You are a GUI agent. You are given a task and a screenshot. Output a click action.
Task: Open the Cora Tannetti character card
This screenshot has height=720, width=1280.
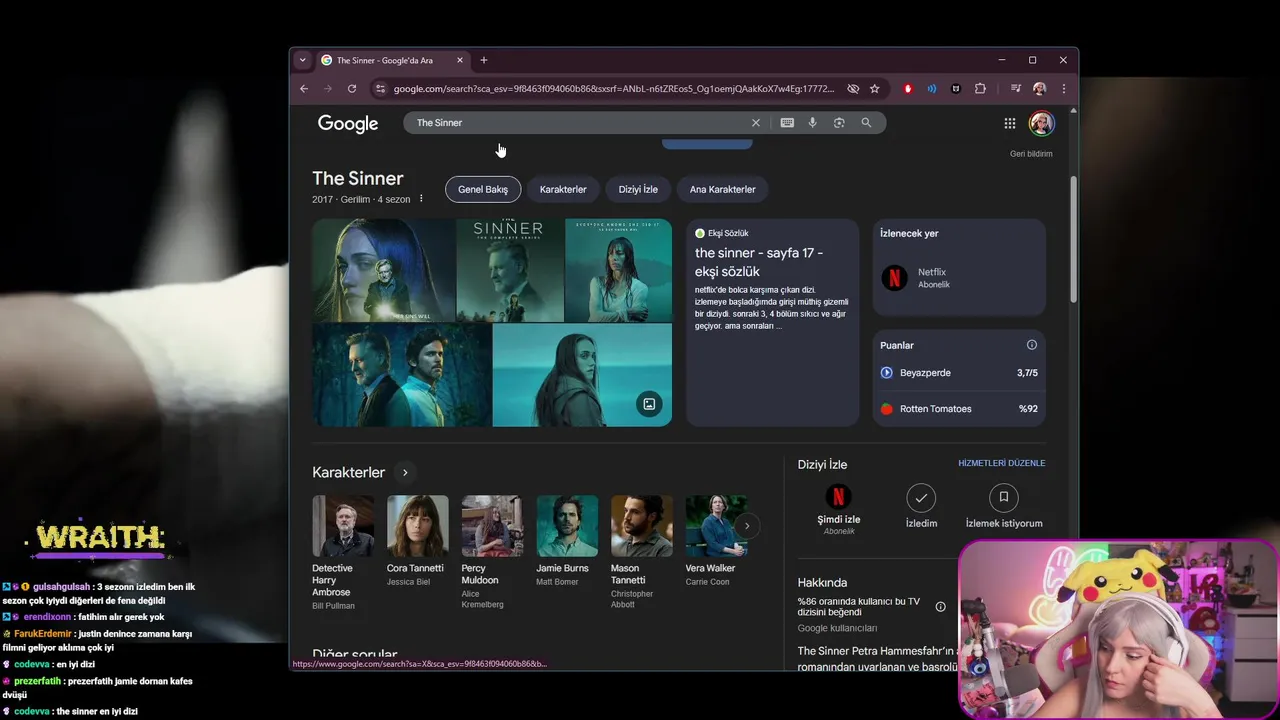click(x=417, y=541)
